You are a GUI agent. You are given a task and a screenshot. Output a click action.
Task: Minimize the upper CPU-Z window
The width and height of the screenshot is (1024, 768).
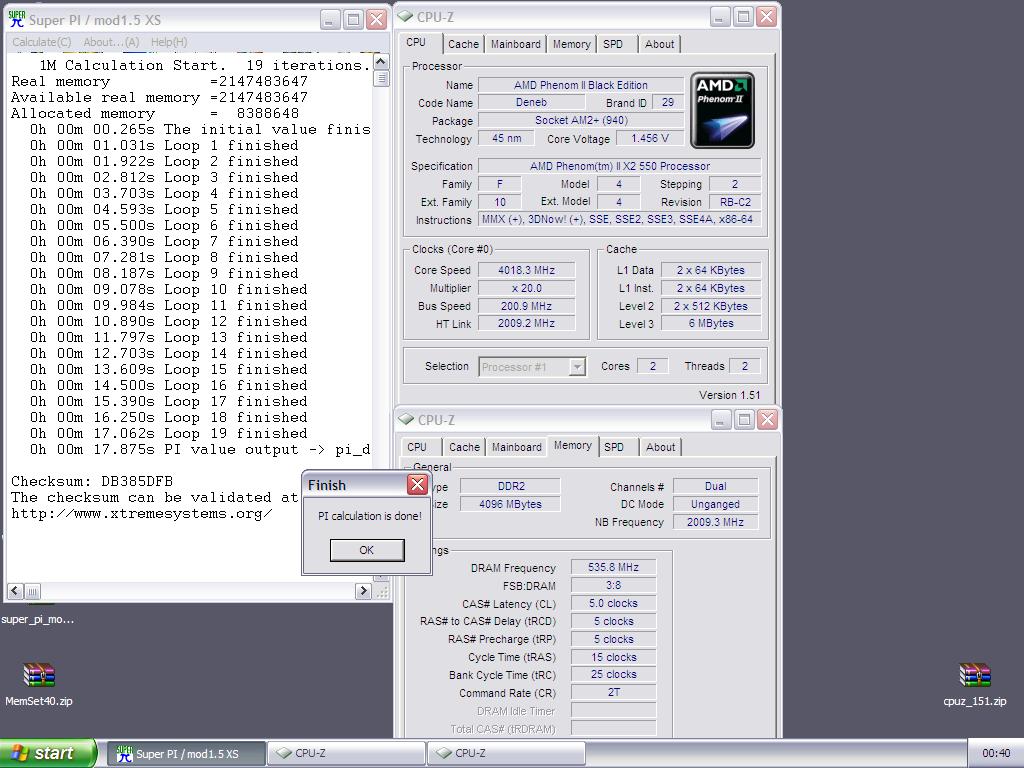click(x=720, y=16)
